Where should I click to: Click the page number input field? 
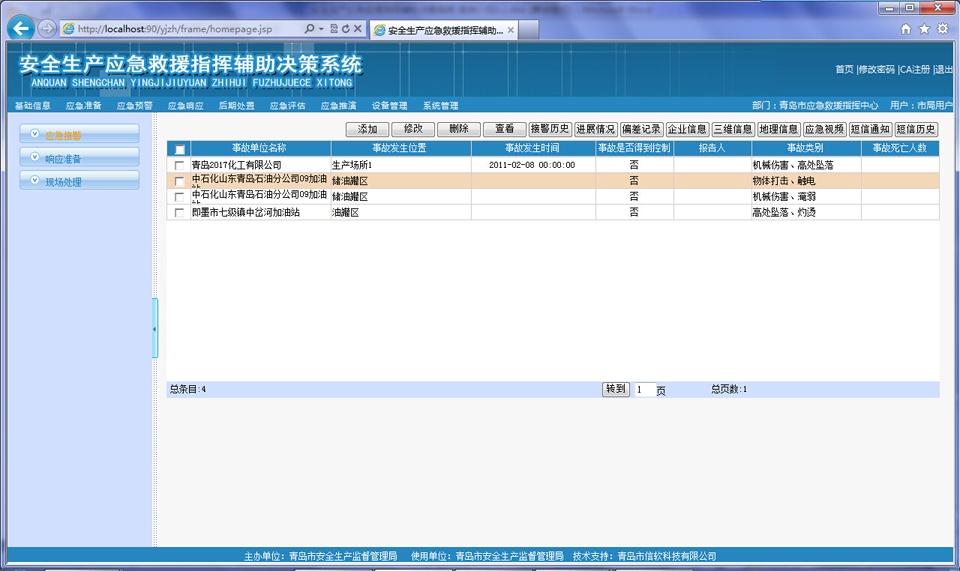[x=643, y=390]
